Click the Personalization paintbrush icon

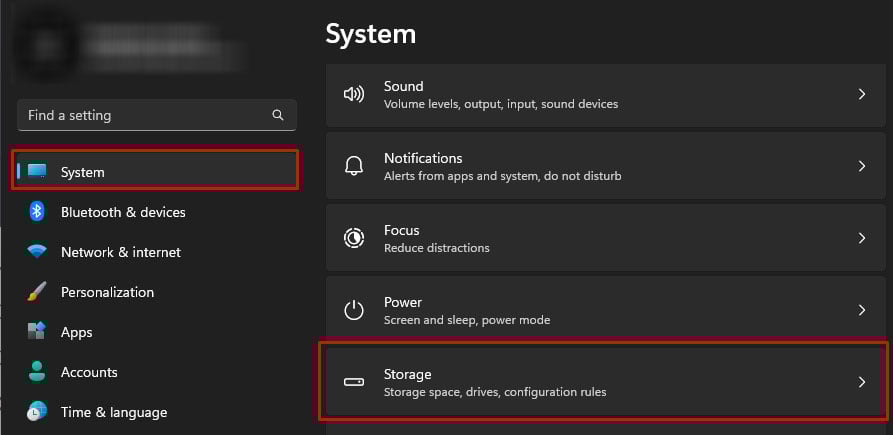tap(37, 292)
